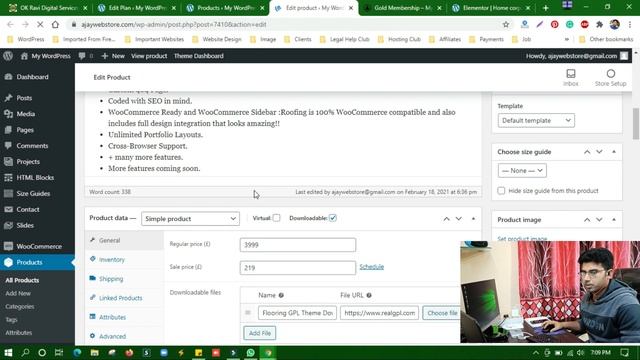Image resolution: width=640 pixels, height=360 pixels.
Task: Open HTML Blocks icon in sidebar
Action: tap(9, 178)
